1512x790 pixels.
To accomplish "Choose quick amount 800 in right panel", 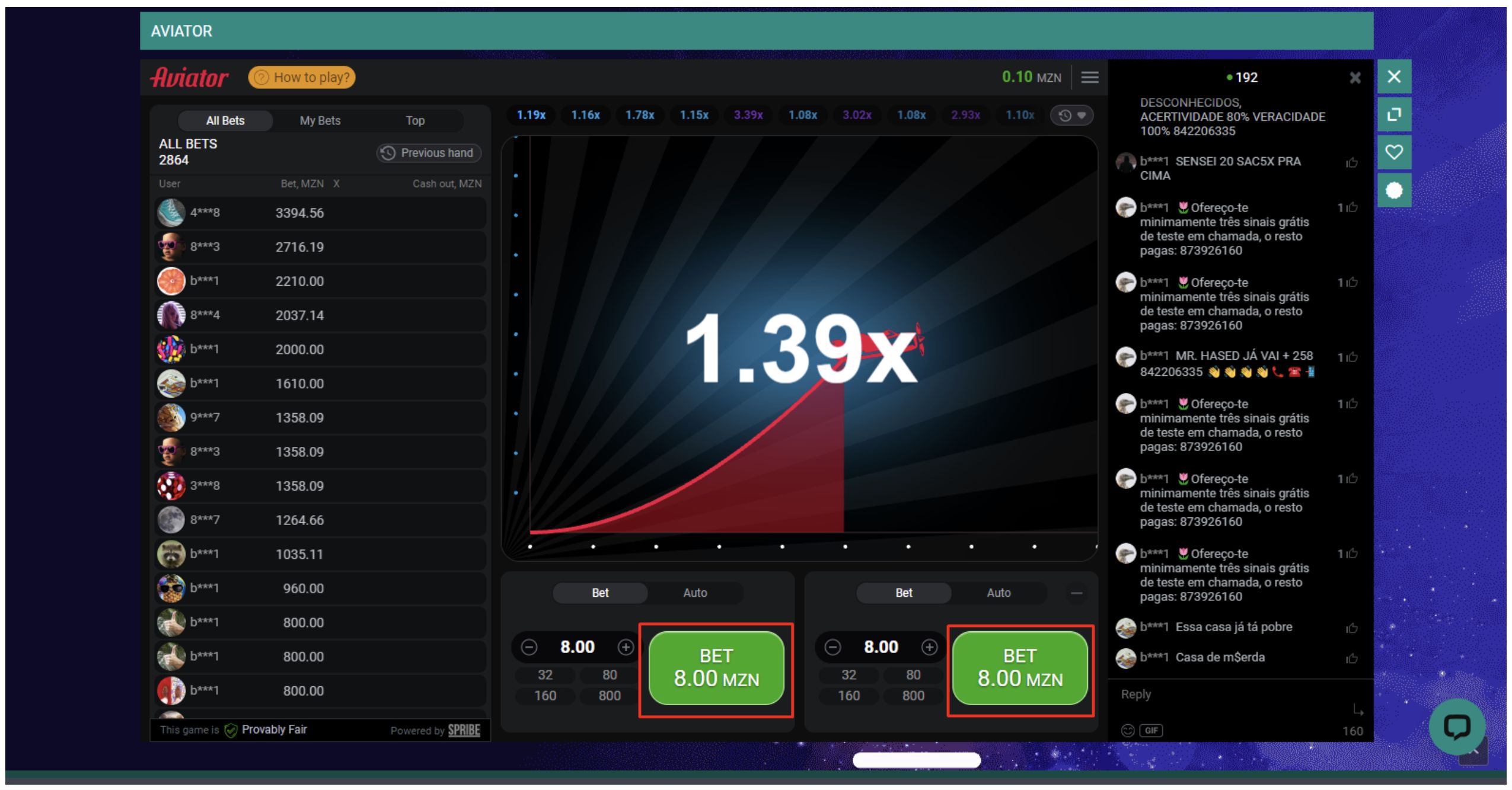I will pos(913,696).
